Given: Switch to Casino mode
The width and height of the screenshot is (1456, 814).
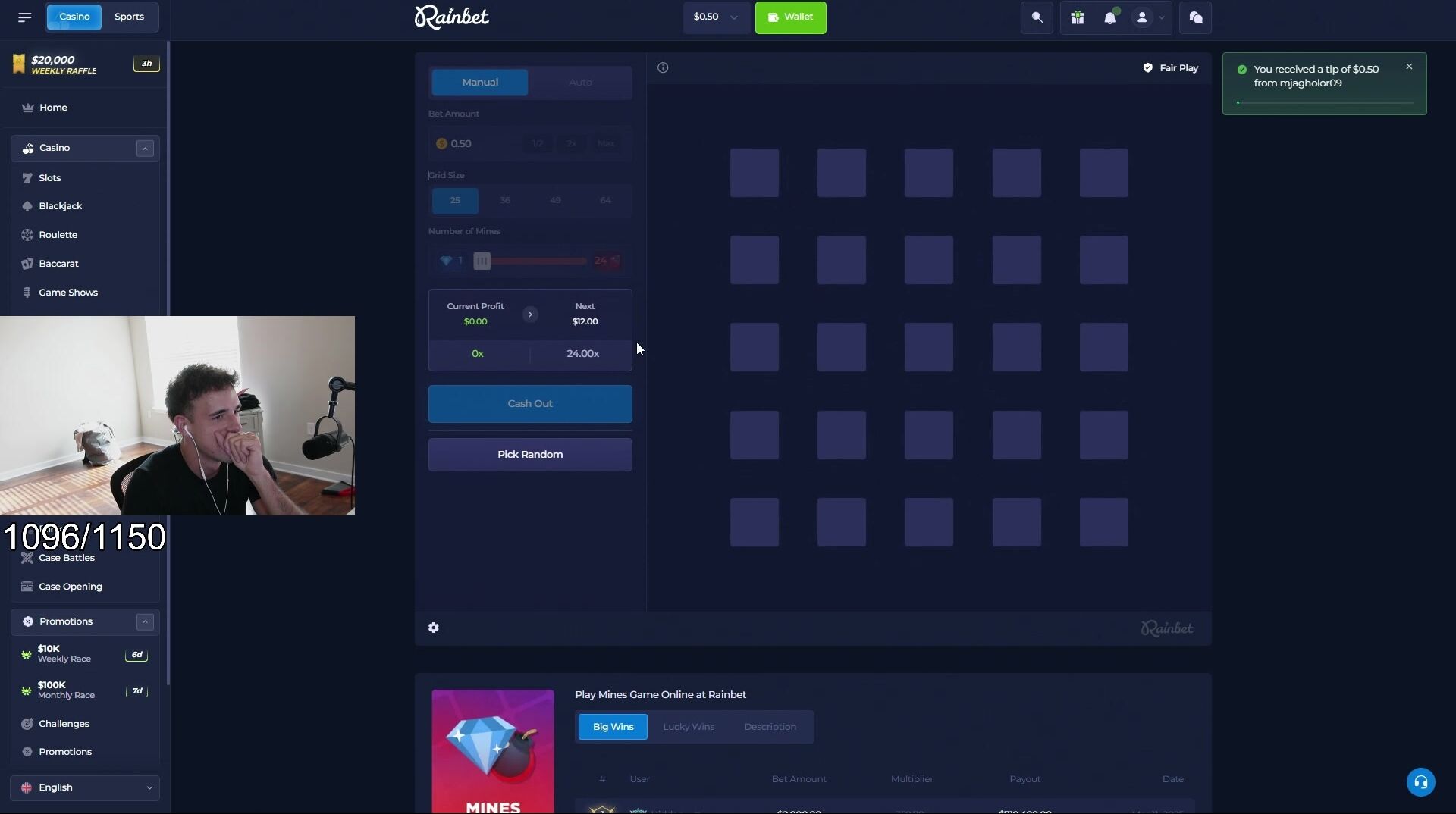Looking at the screenshot, I should [x=74, y=17].
